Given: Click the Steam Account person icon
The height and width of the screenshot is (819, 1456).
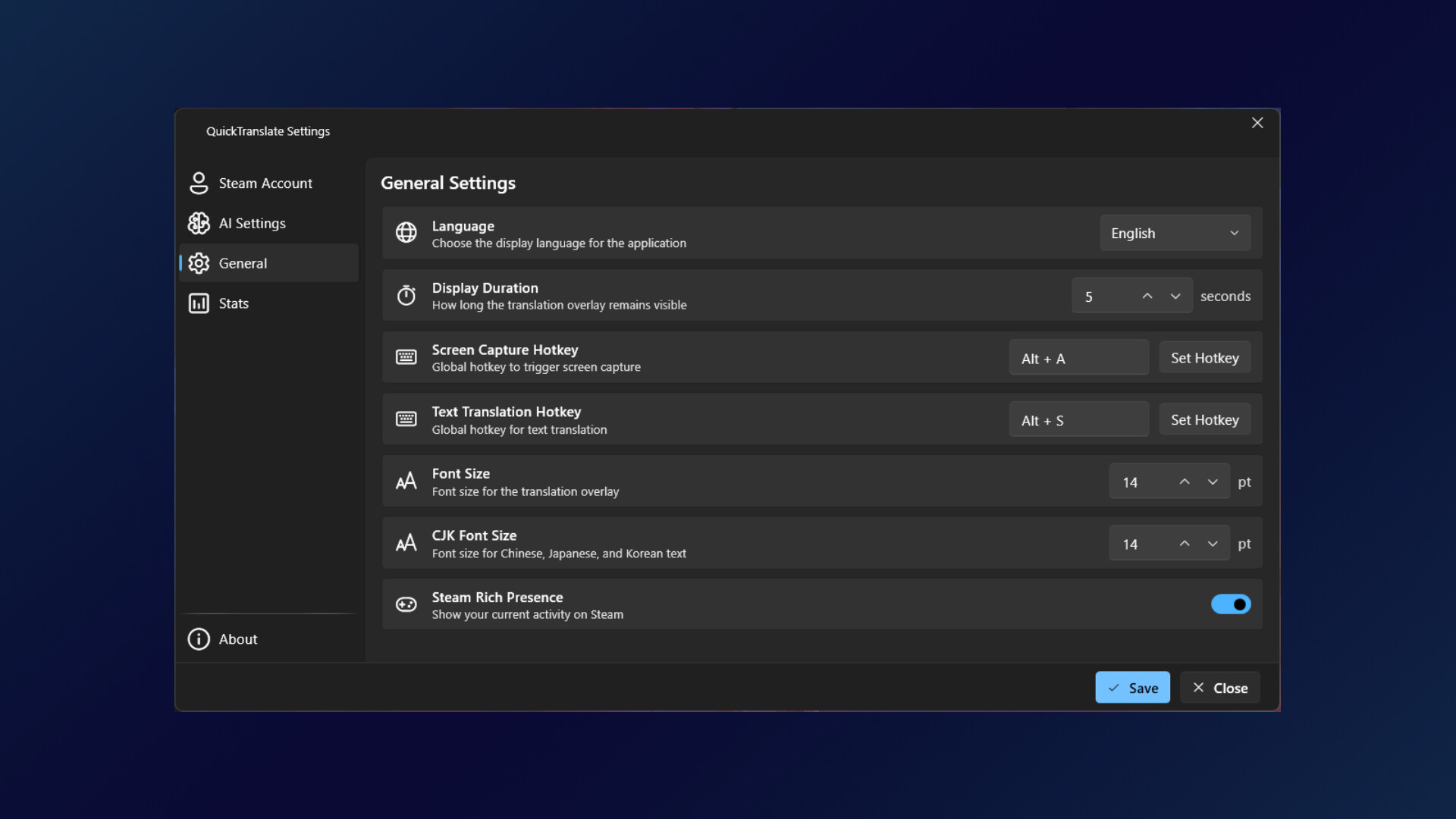Looking at the screenshot, I should click(199, 183).
